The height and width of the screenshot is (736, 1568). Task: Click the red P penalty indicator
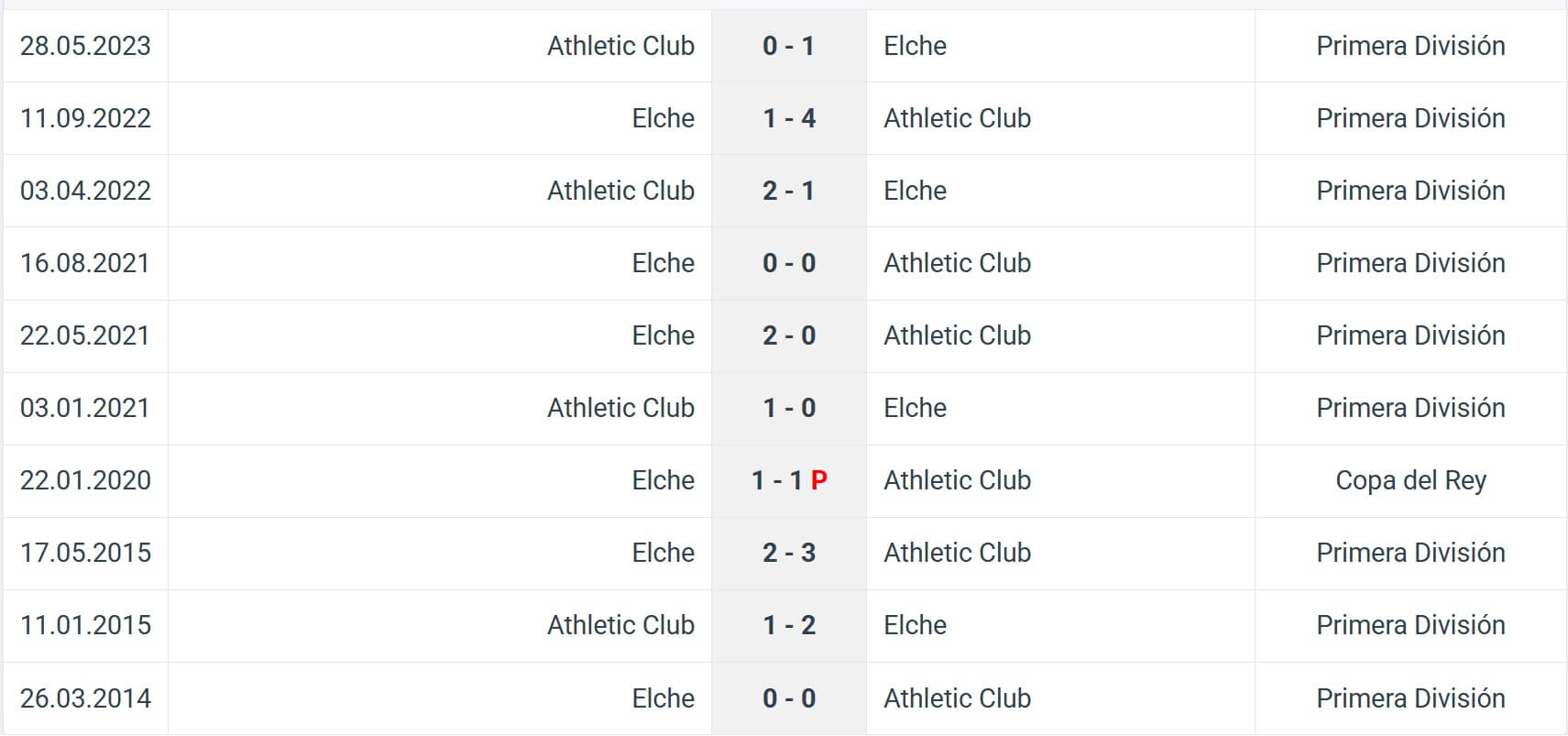click(819, 480)
